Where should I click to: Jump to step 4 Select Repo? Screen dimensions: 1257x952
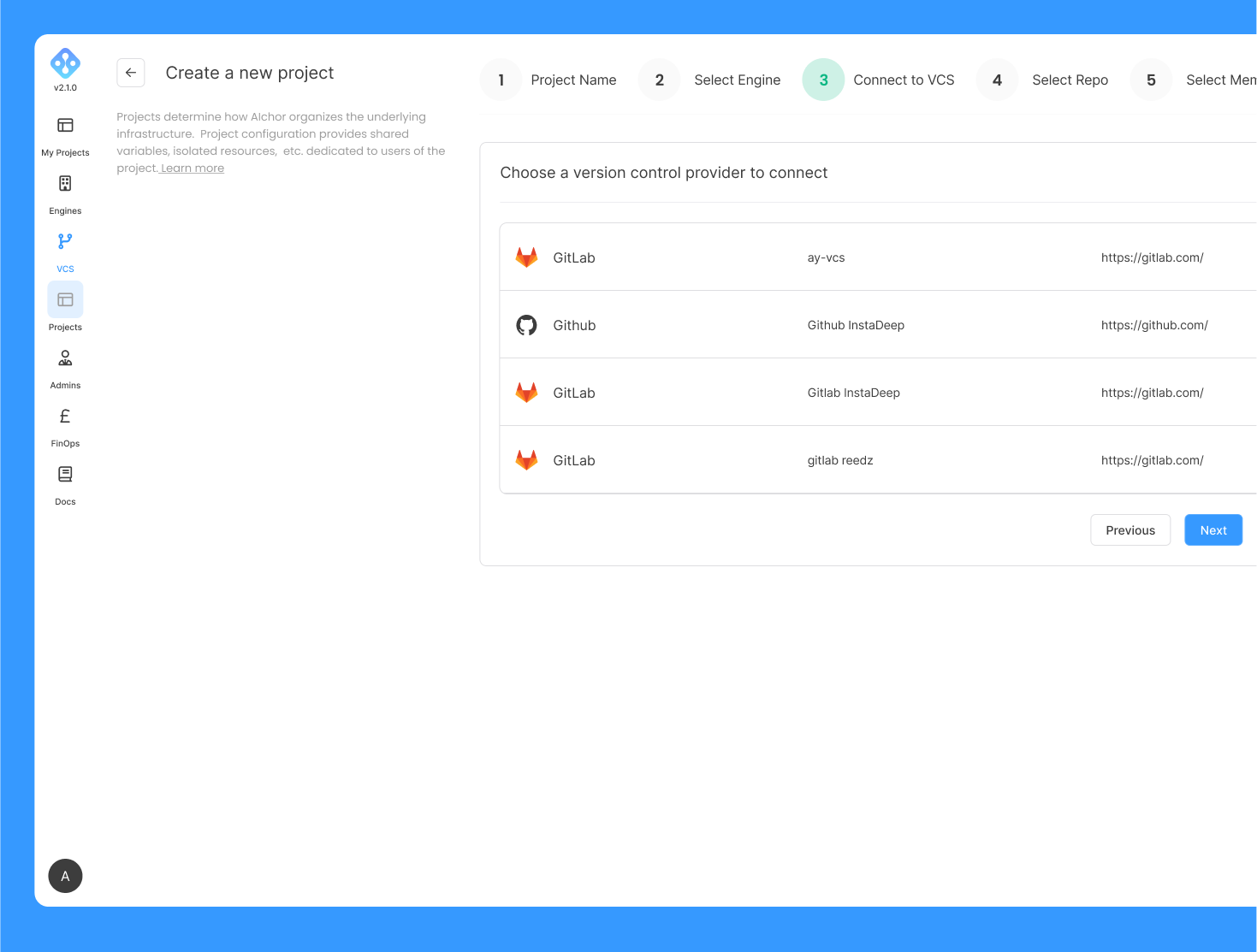click(1042, 80)
